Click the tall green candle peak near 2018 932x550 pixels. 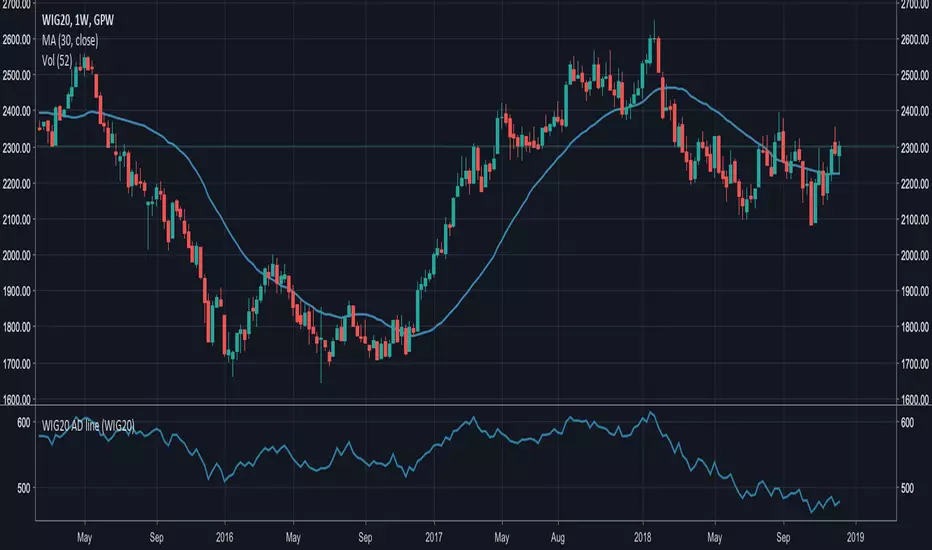coord(650,49)
